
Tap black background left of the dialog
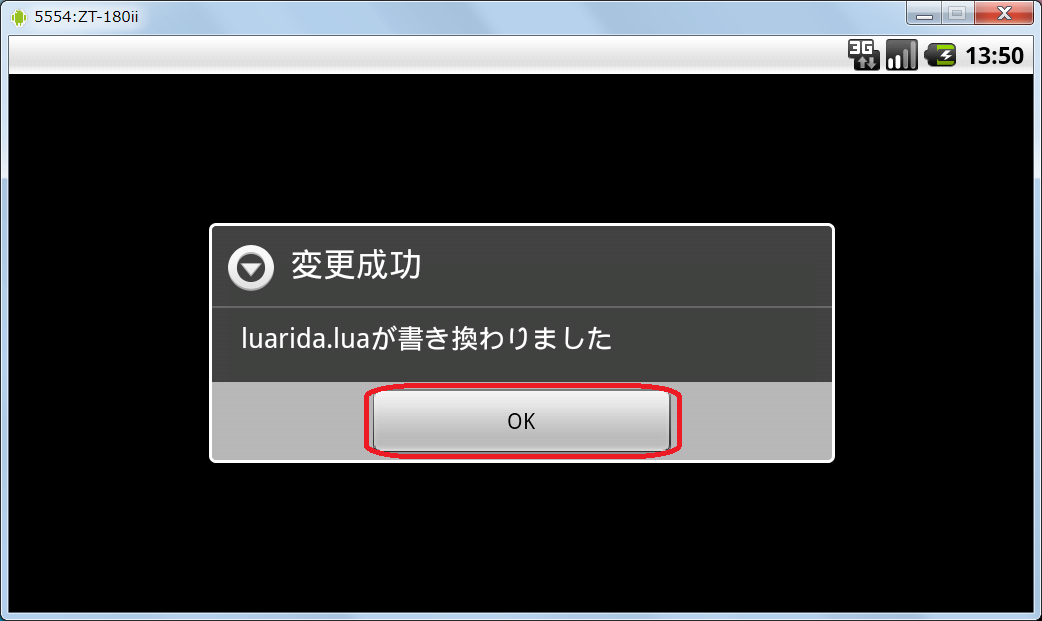(x=109, y=342)
